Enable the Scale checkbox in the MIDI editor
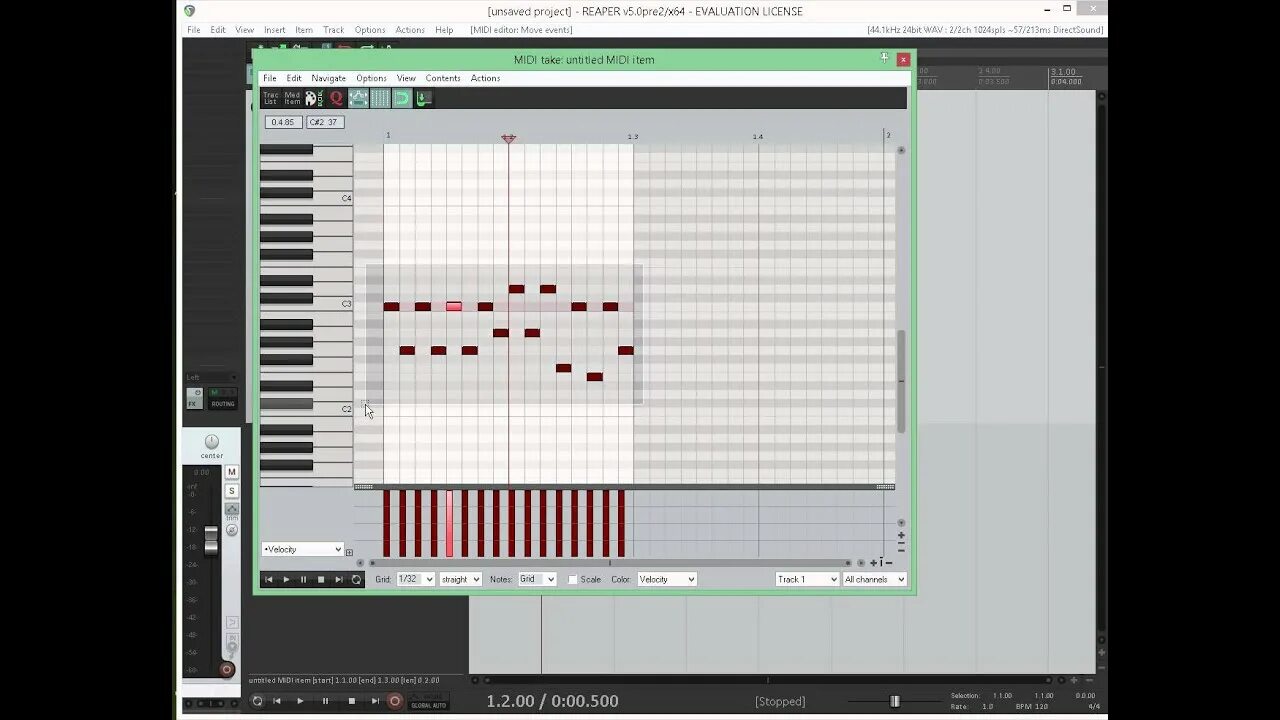 [572, 579]
